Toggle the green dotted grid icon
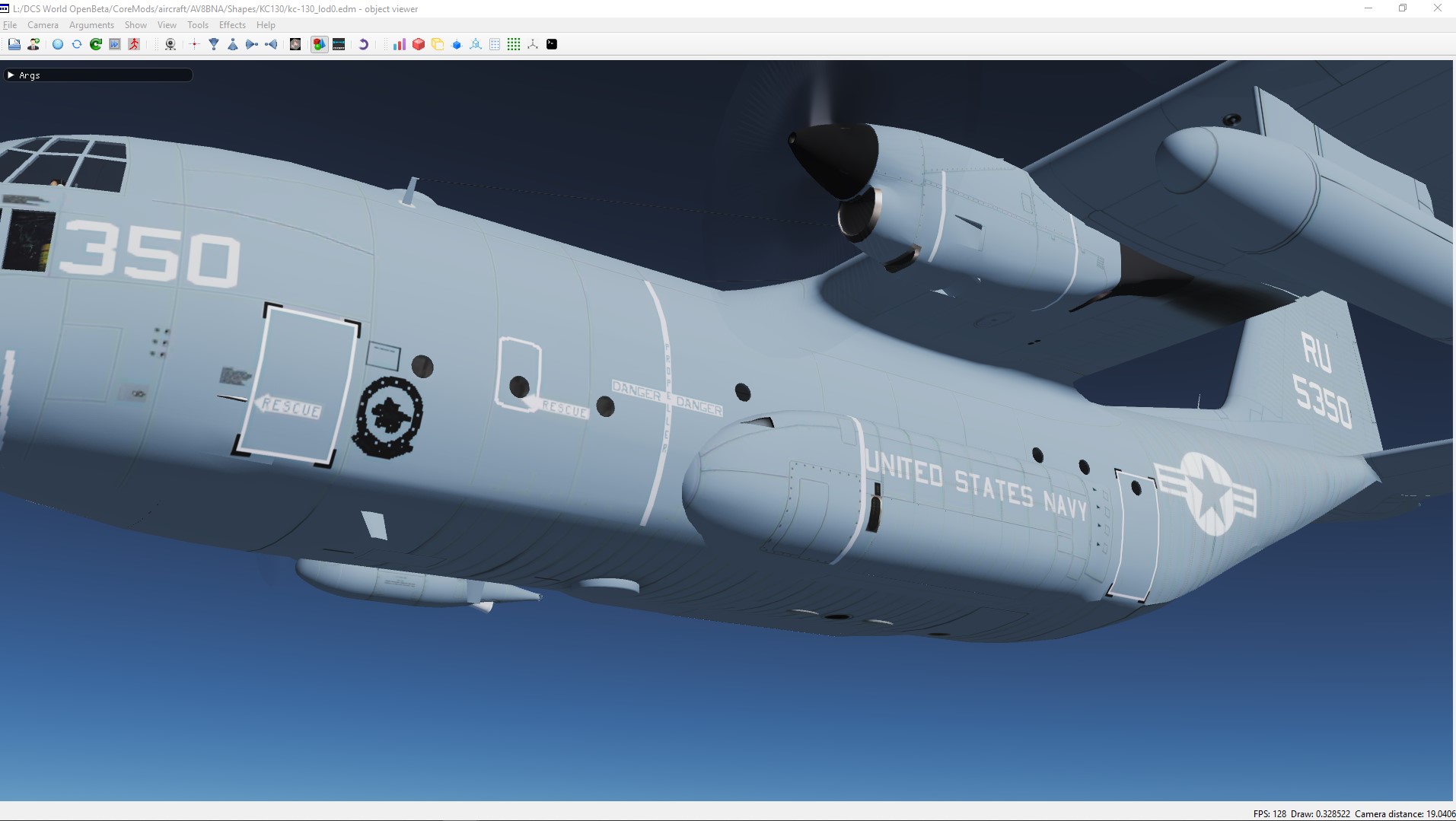Image resolution: width=1456 pixels, height=821 pixels. 514,44
